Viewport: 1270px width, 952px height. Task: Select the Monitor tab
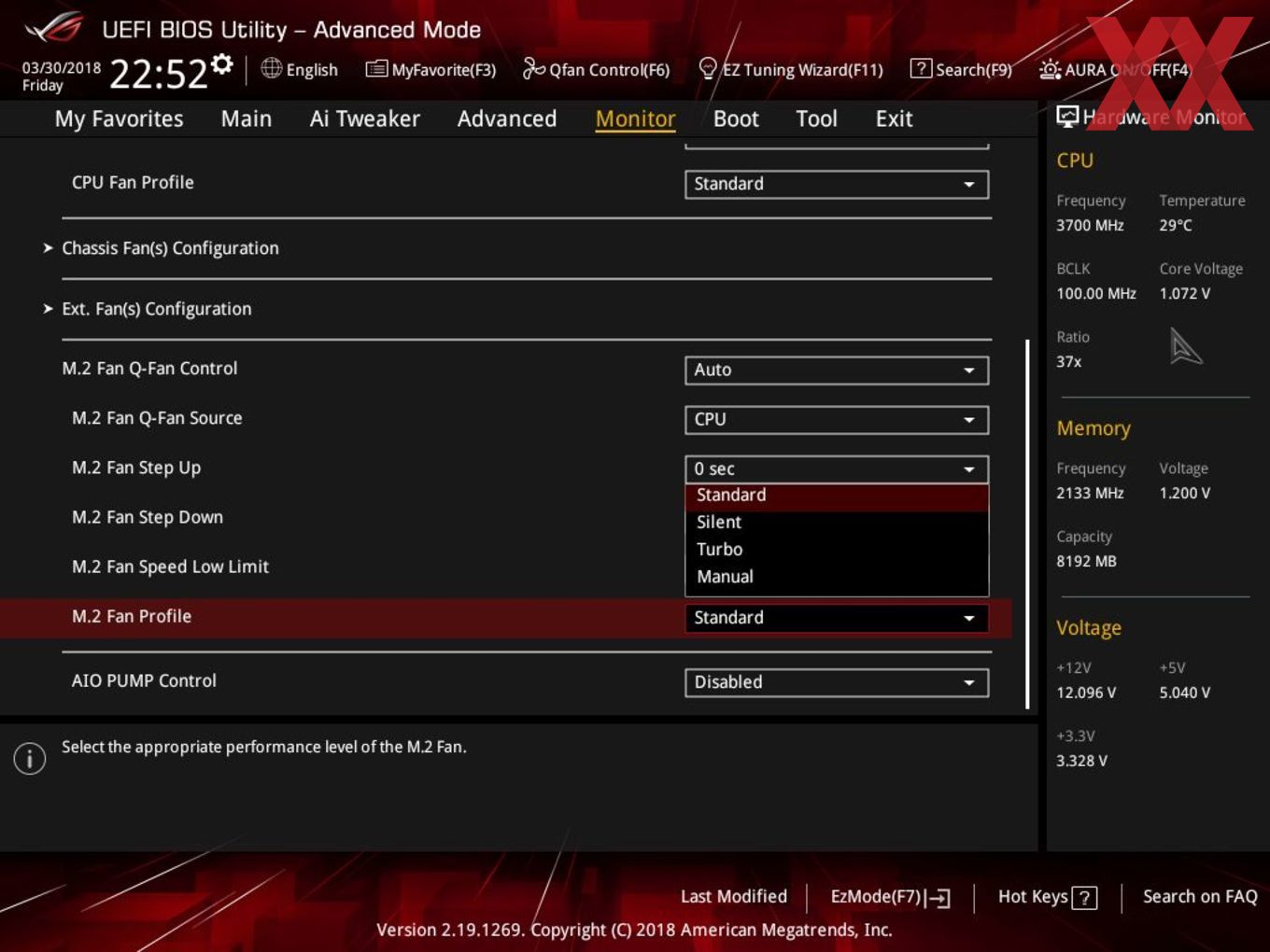pyautogui.click(x=635, y=119)
